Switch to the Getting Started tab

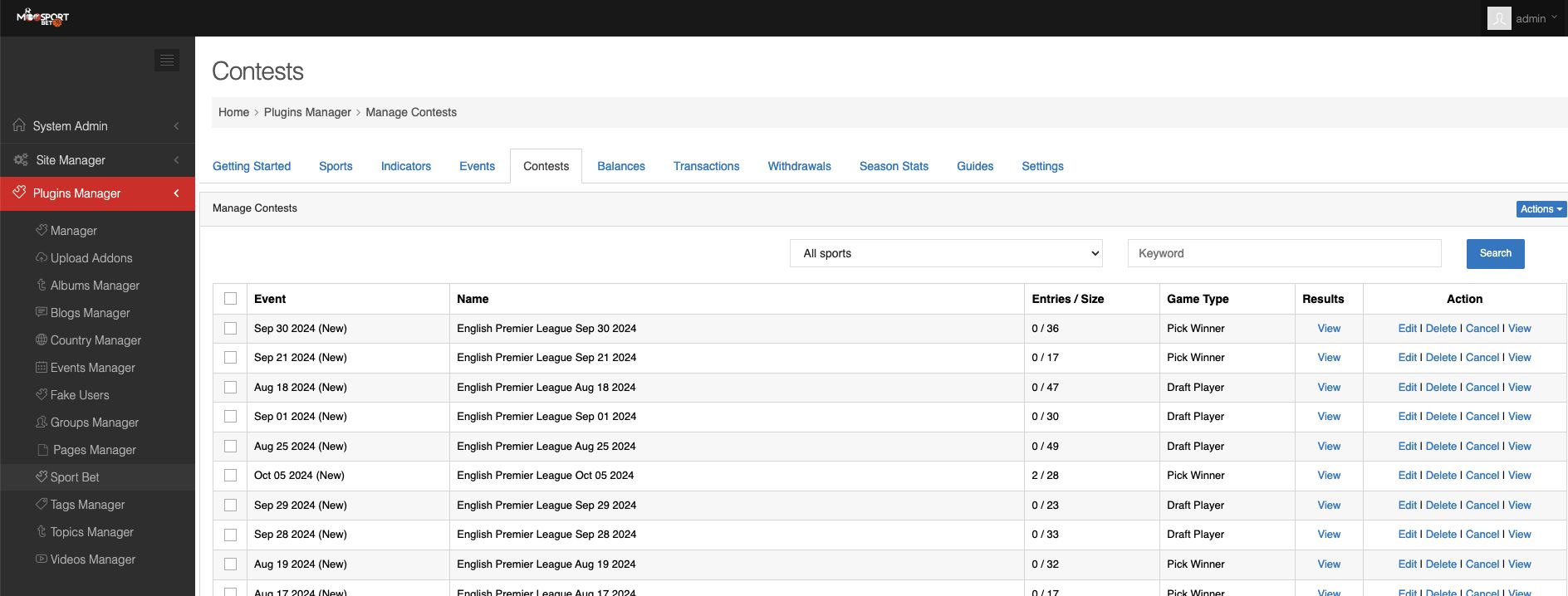click(x=252, y=166)
